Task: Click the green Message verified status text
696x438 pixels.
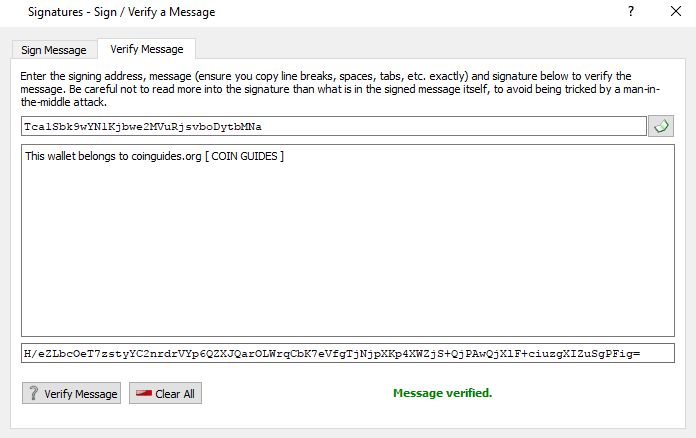Action: [x=443, y=393]
